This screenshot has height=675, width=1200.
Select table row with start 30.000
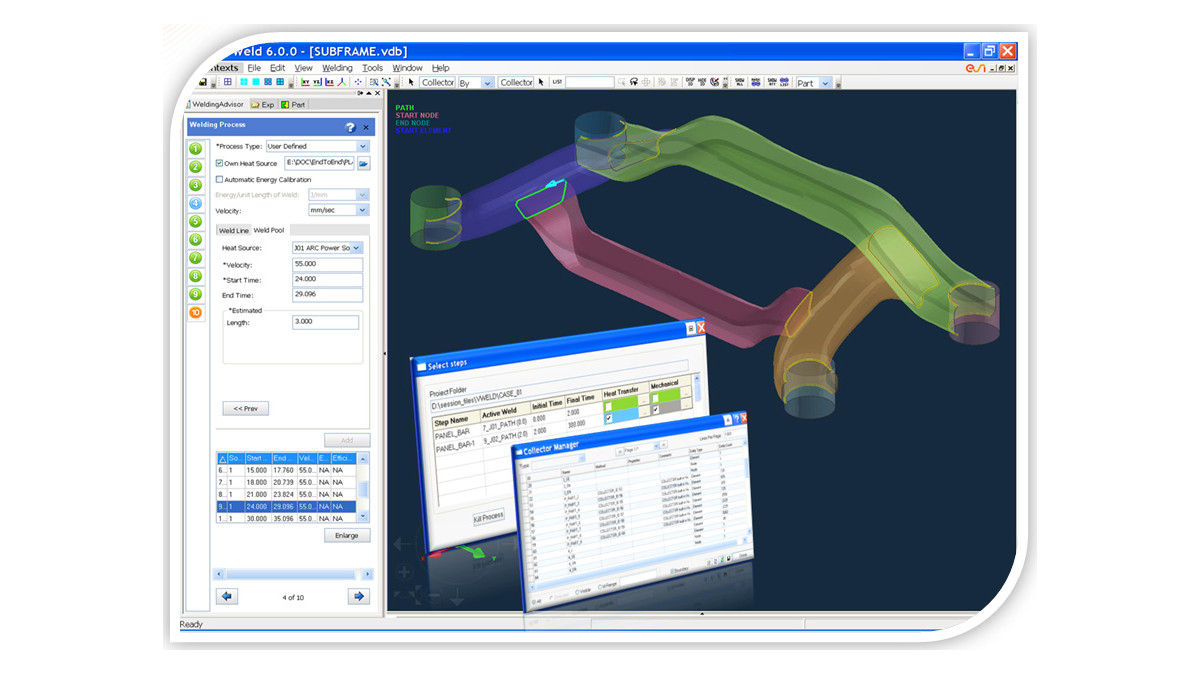coord(288,518)
